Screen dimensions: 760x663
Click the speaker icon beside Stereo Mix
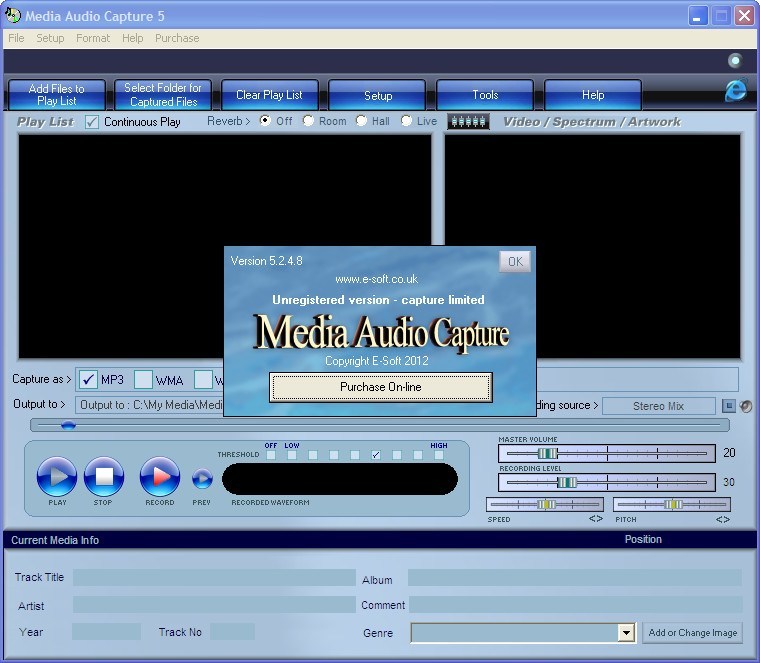coord(745,406)
